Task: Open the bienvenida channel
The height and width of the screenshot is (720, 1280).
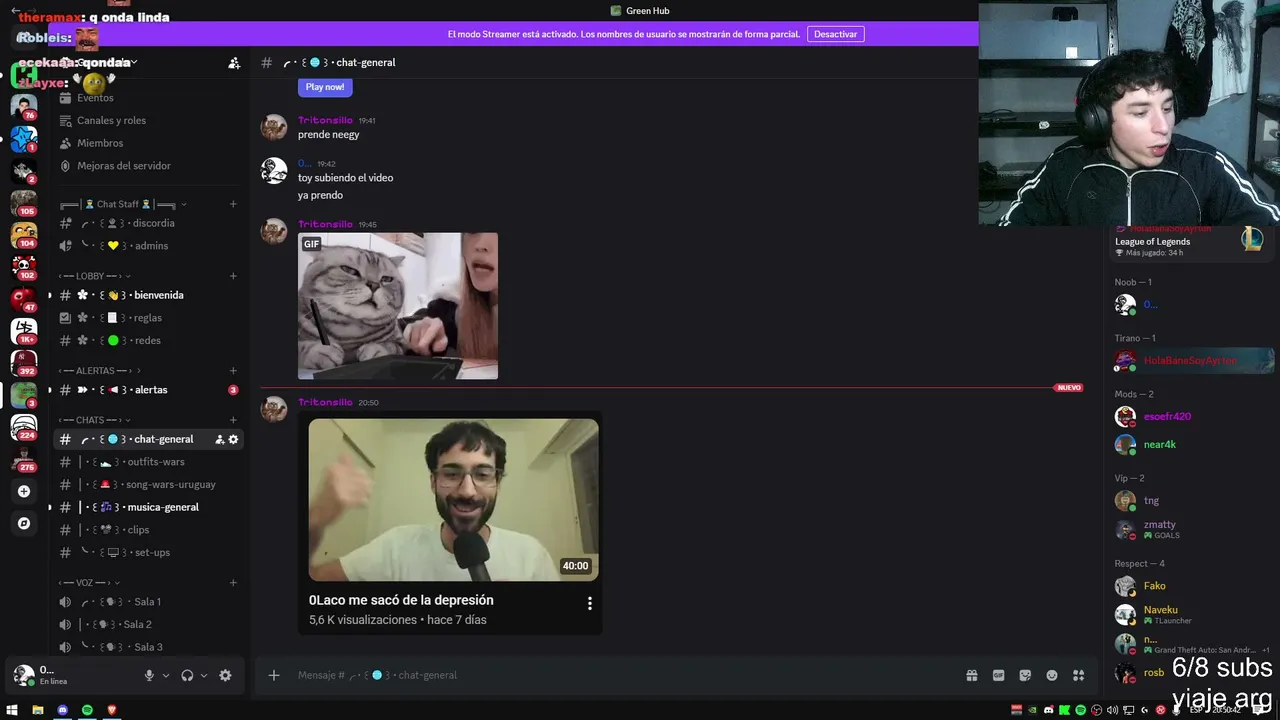Action: click(x=148, y=295)
